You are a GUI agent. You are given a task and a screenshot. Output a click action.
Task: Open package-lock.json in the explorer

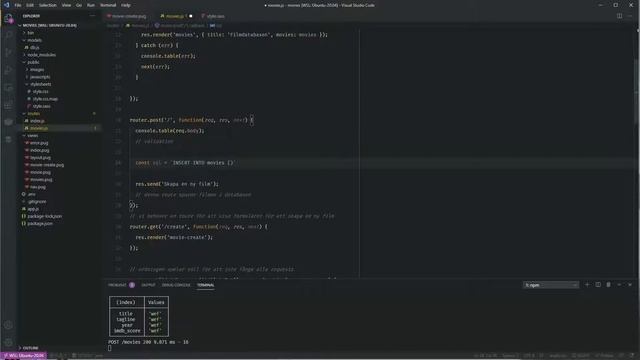pos(44,216)
